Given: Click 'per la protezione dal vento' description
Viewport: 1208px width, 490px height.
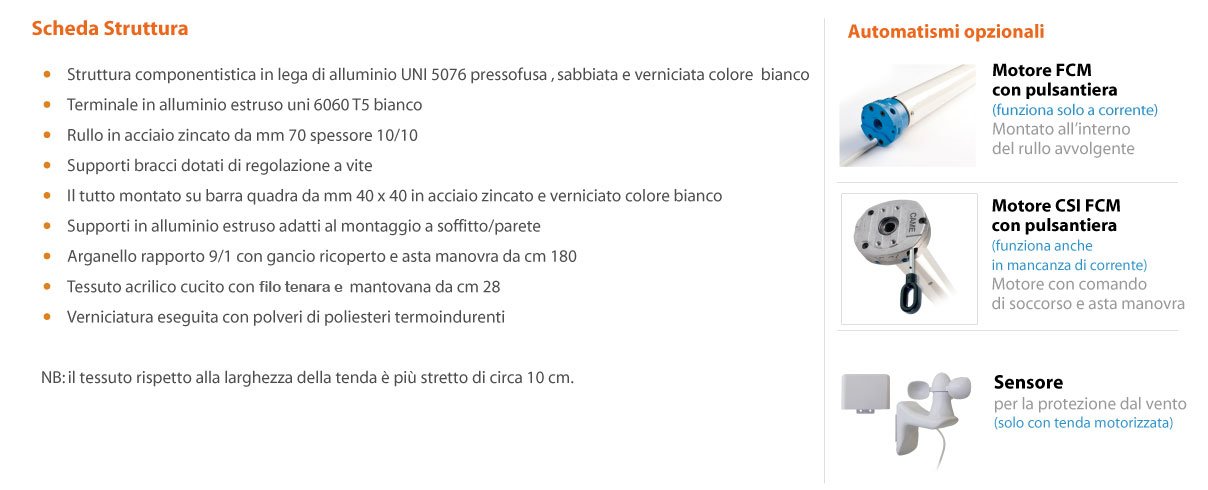Looking at the screenshot, I should [x=1090, y=404].
